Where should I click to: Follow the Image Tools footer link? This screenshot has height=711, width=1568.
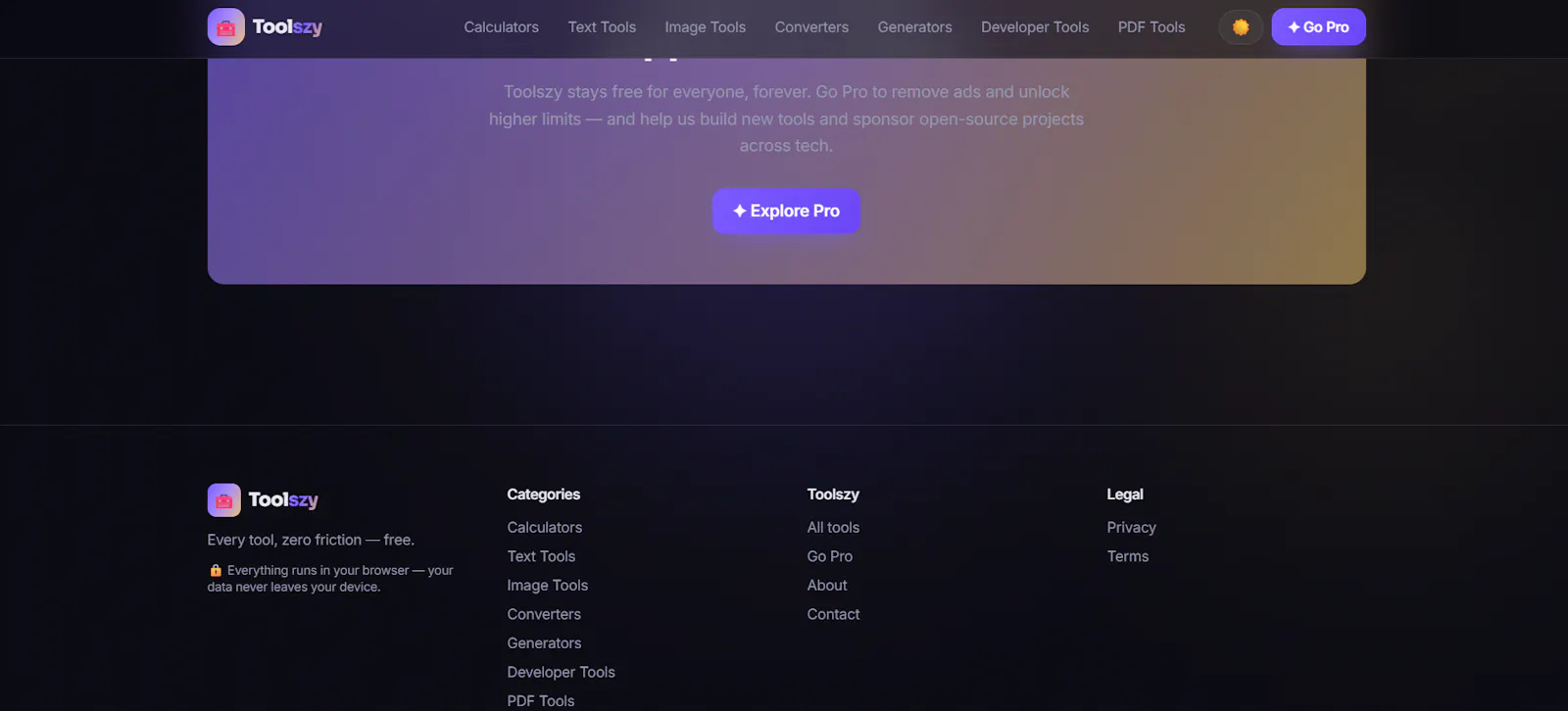547,586
